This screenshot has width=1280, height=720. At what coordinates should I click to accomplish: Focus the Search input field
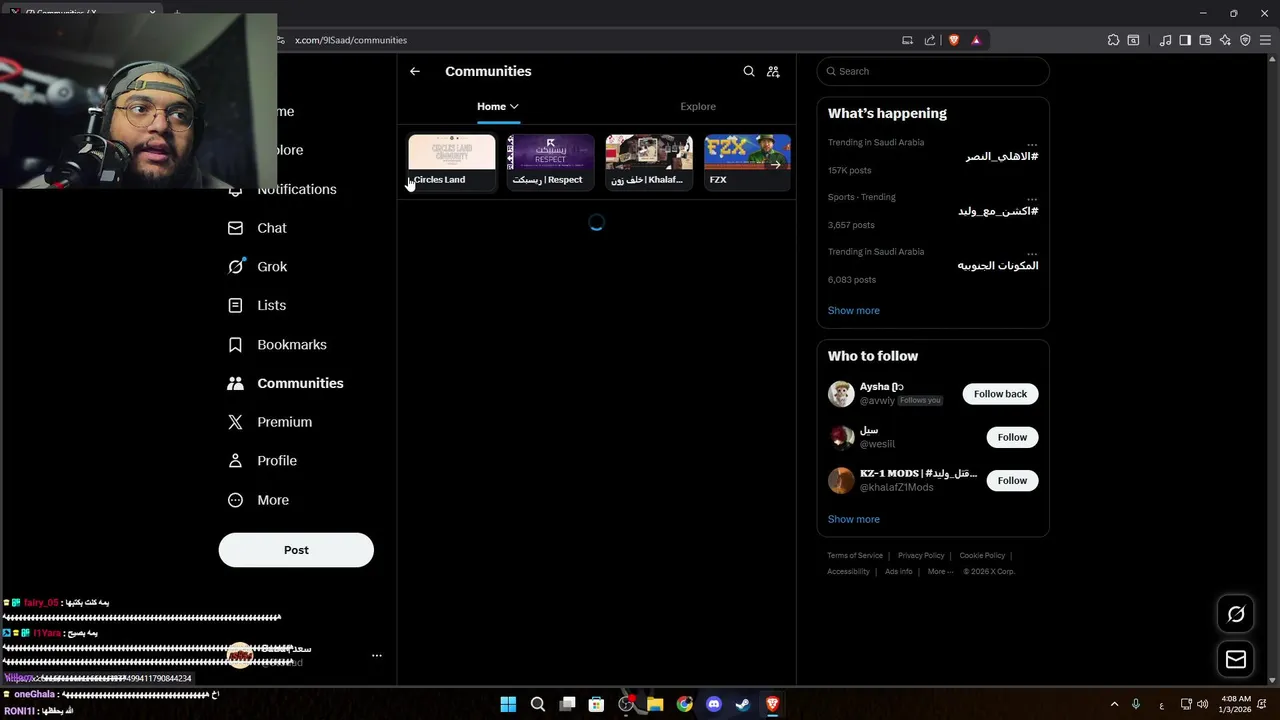pyautogui.click(x=933, y=71)
